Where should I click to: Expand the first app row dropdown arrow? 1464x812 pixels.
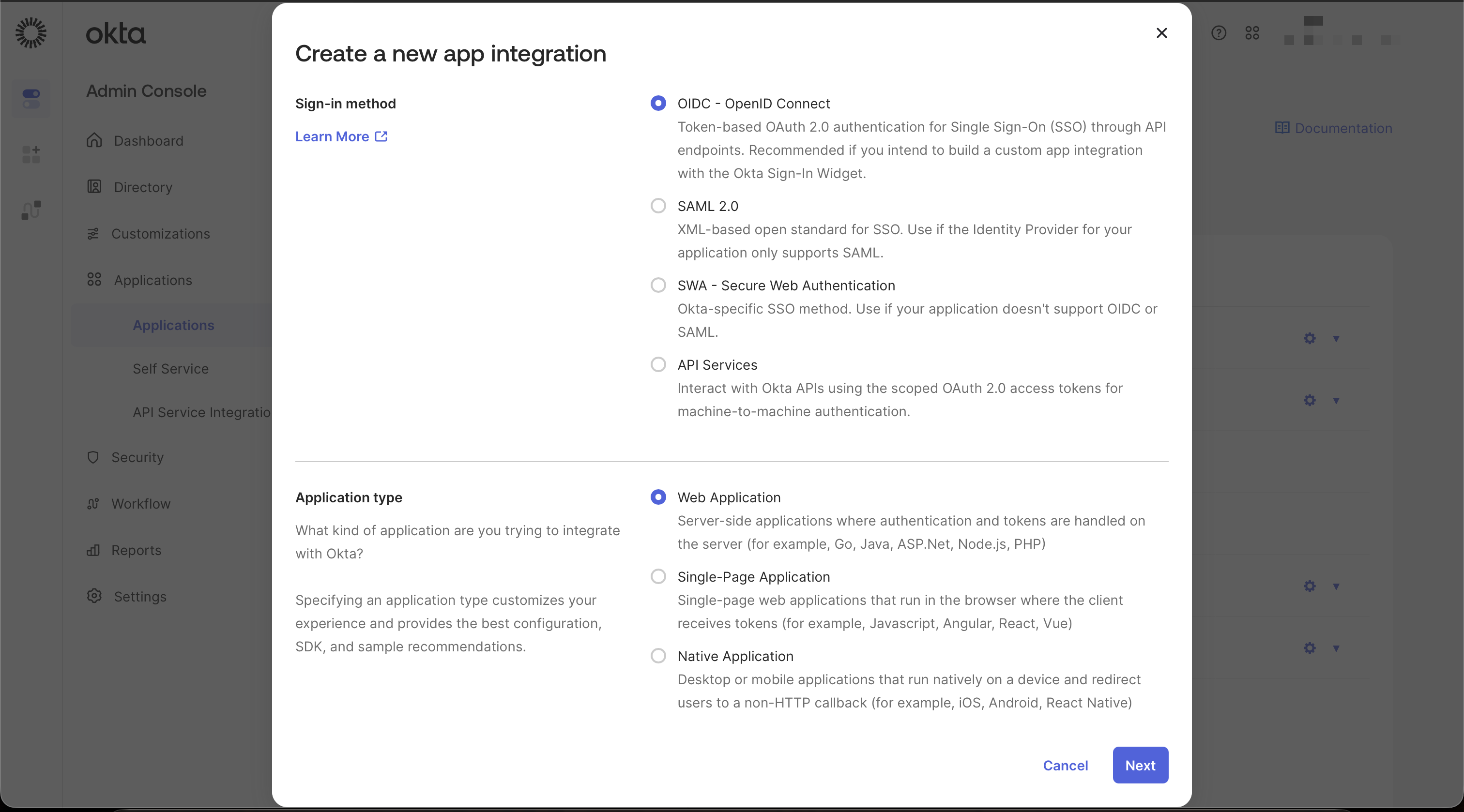[x=1336, y=339]
